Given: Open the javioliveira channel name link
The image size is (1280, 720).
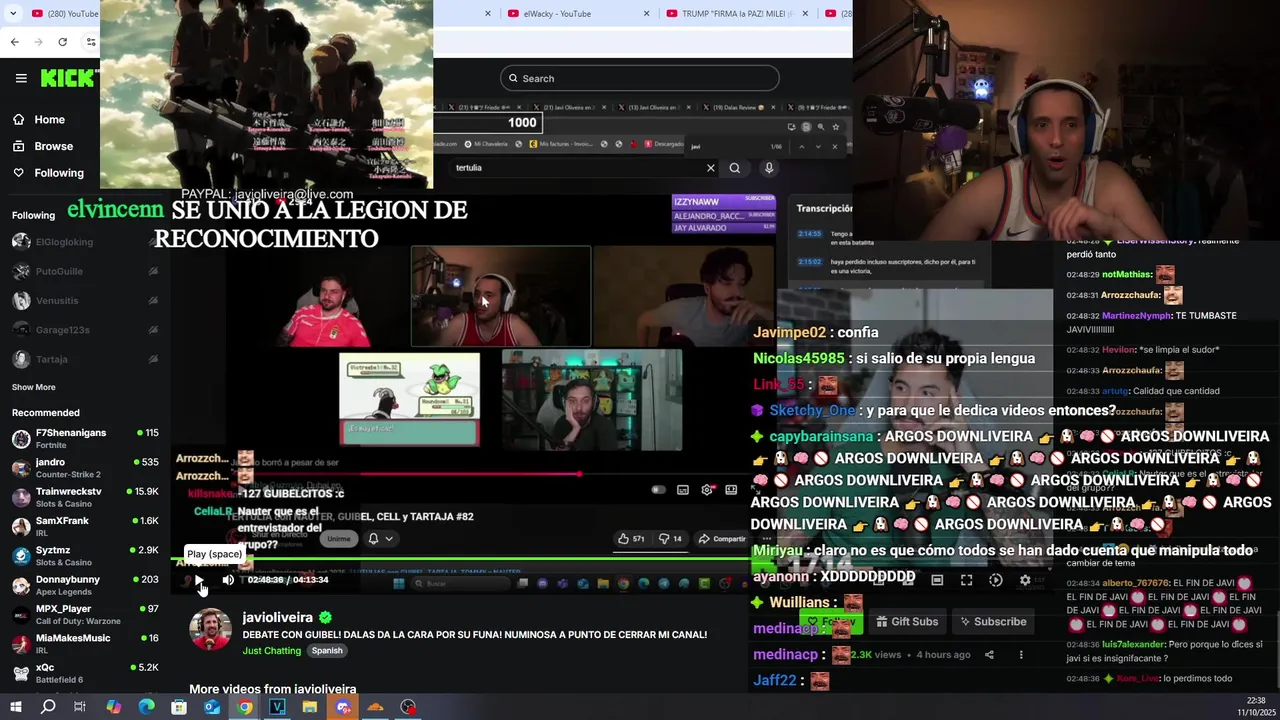Looking at the screenshot, I should (278, 618).
